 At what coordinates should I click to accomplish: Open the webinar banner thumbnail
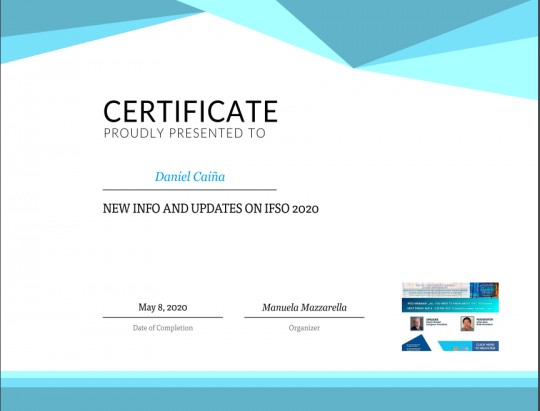coord(450,317)
